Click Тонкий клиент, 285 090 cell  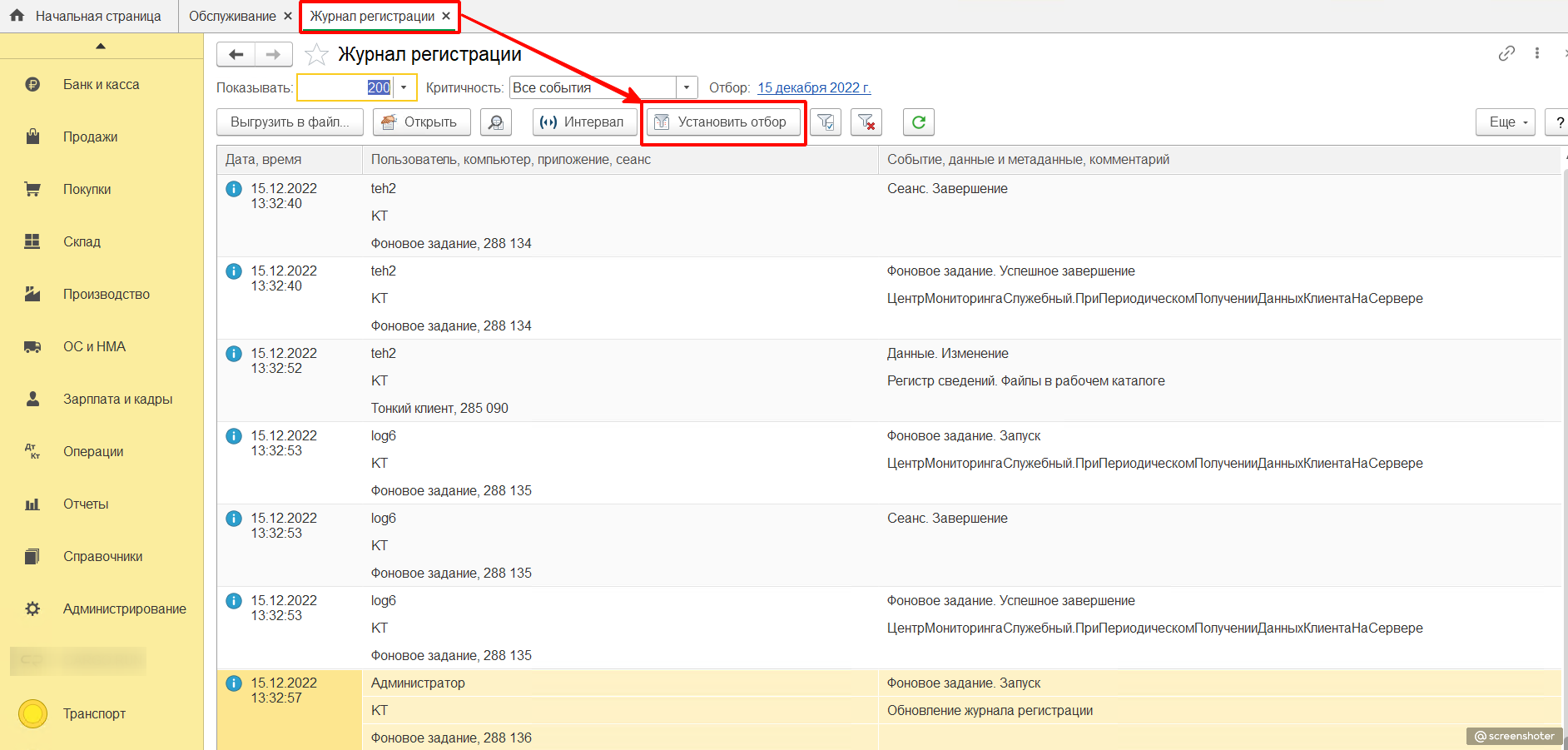coord(439,409)
